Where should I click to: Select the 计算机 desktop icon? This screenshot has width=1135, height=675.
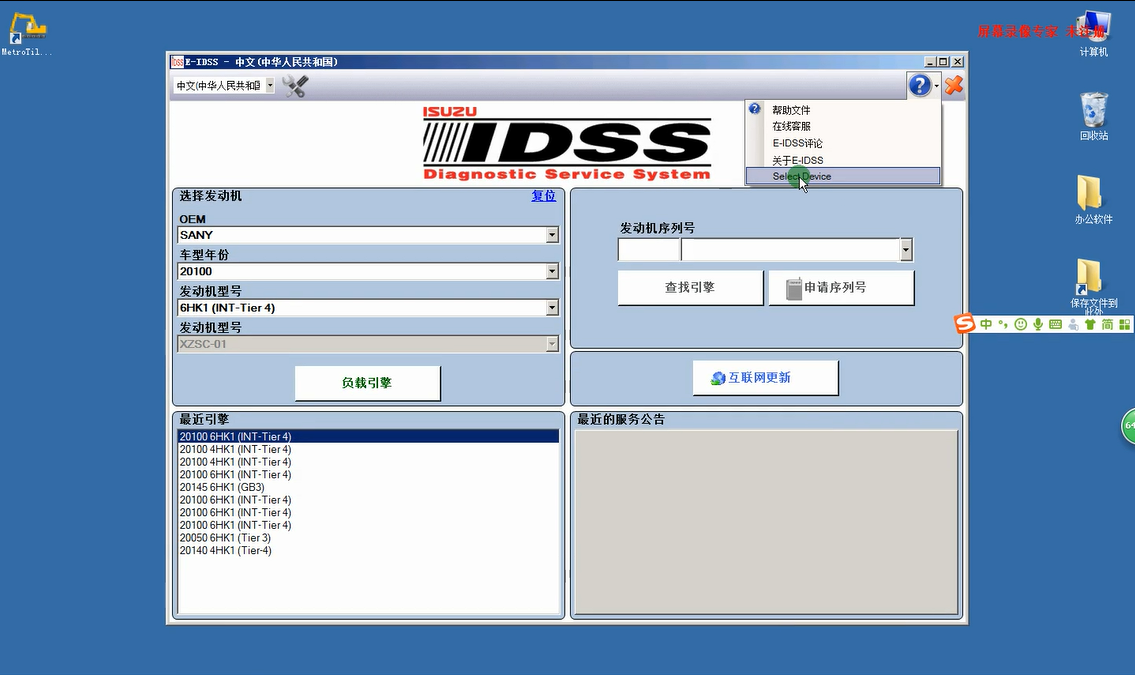tap(1093, 34)
